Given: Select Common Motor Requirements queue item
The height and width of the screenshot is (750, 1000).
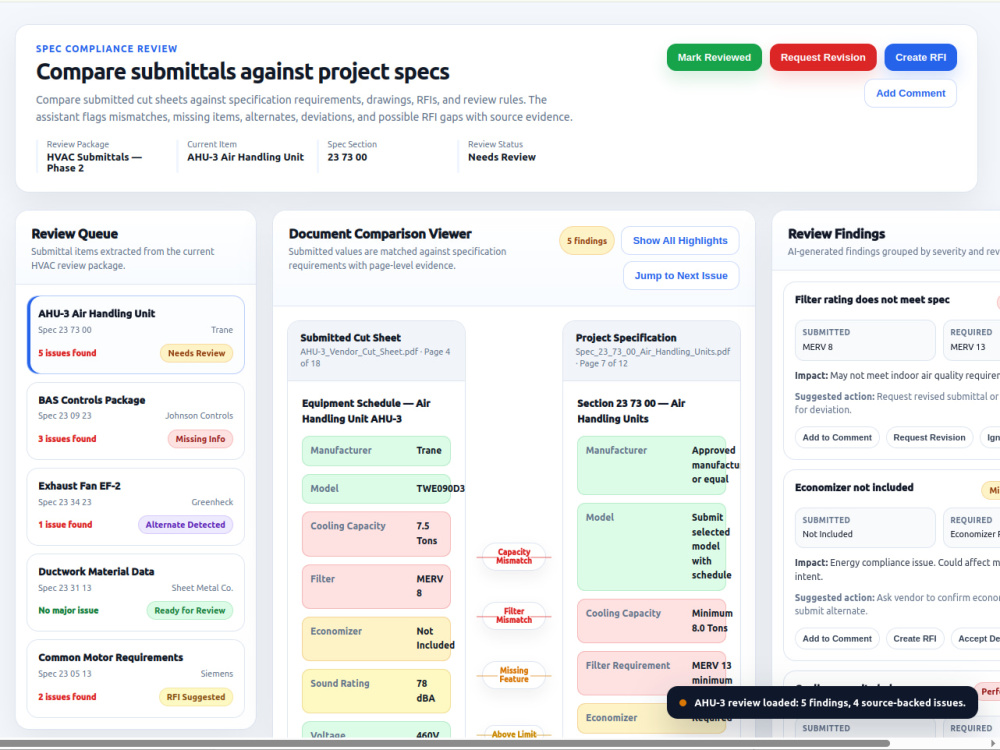Looking at the screenshot, I should (x=136, y=679).
